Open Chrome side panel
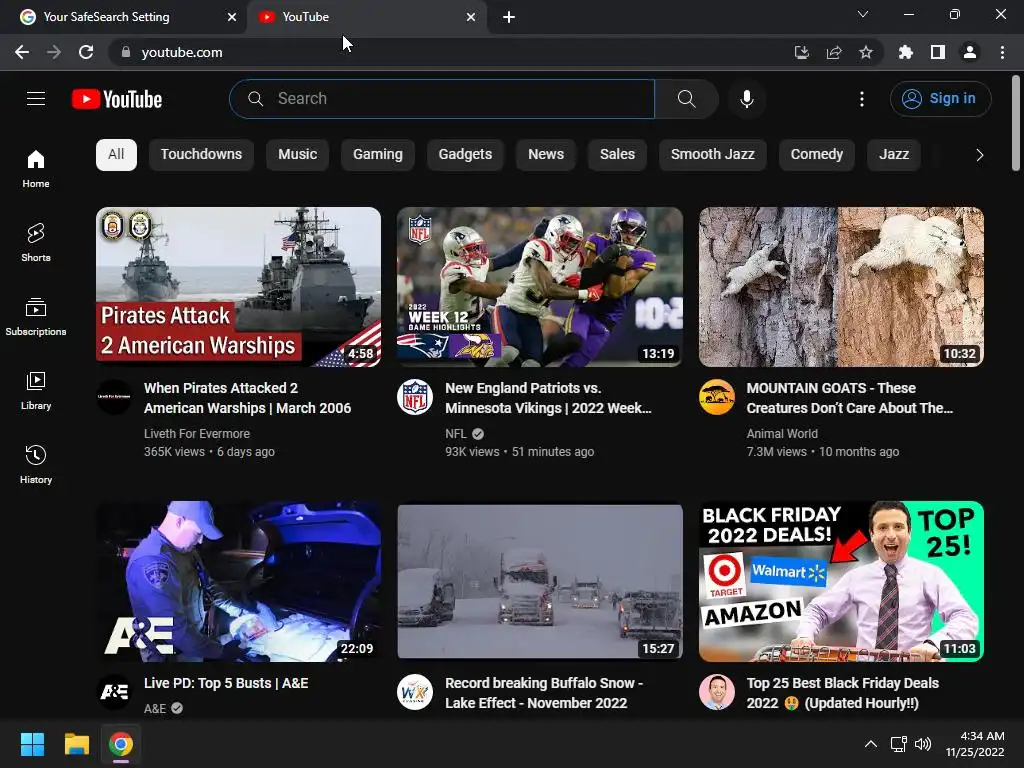The width and height of the screenshot is (1024, 768). tap(938, 52)
